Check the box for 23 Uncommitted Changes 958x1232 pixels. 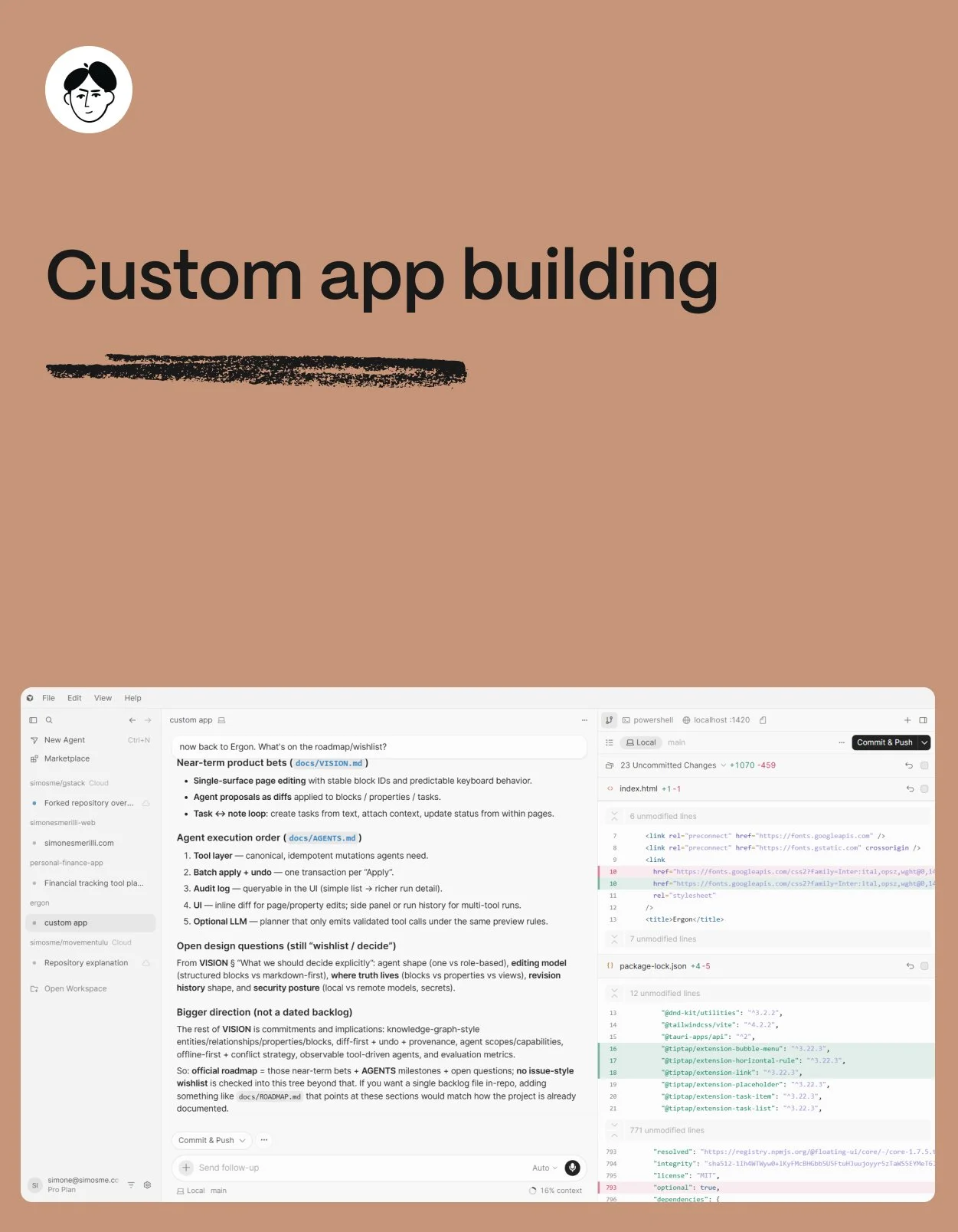(924, 765)
